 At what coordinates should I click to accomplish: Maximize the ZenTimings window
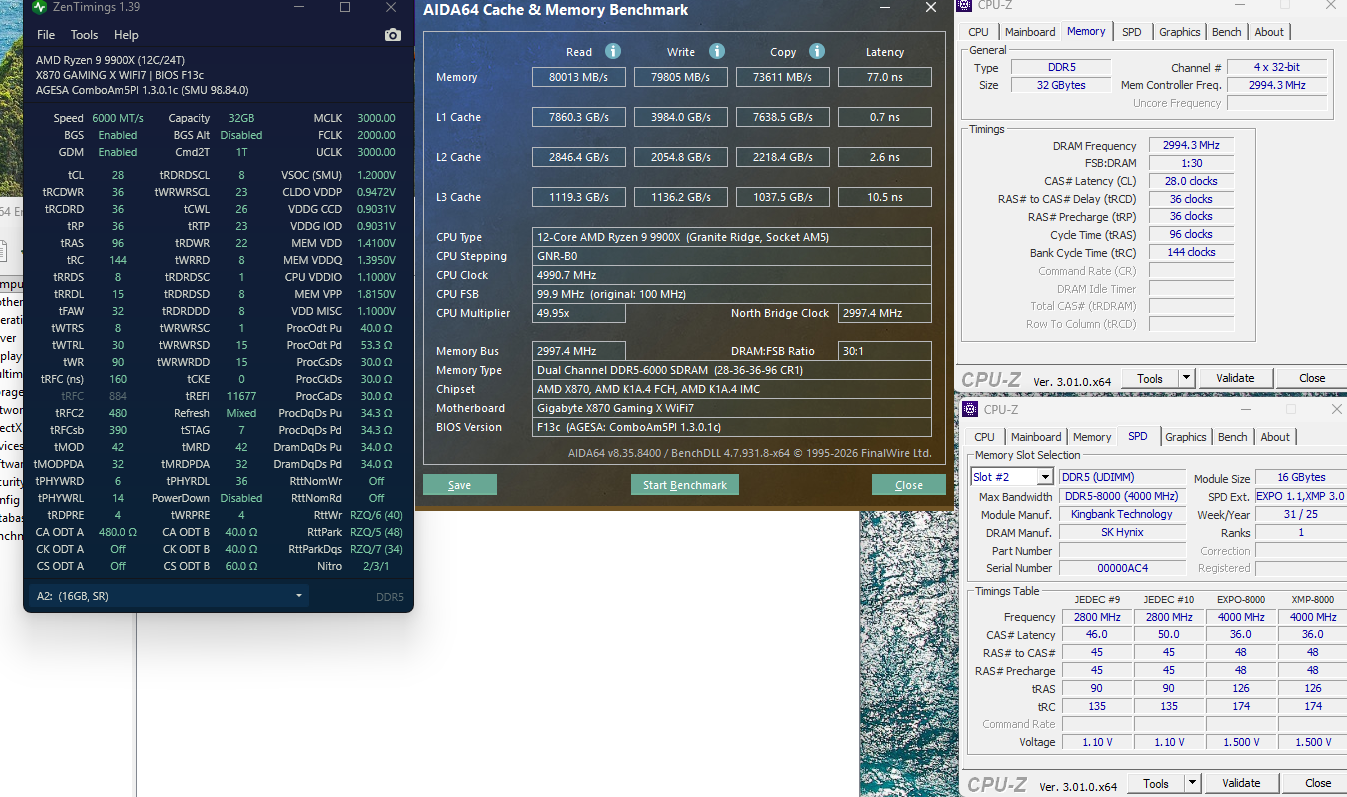coord(345,7)
